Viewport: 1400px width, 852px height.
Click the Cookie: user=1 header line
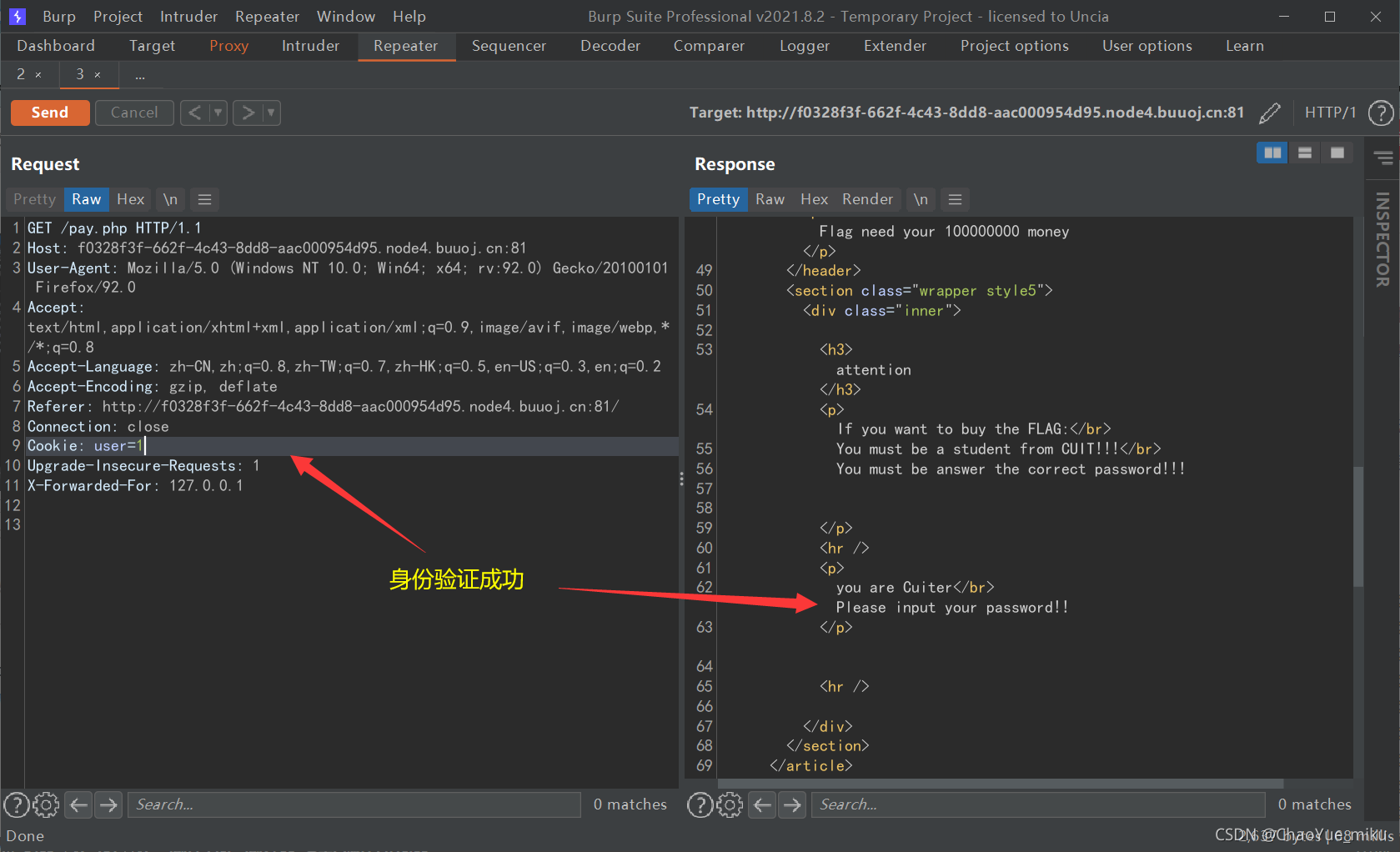352,446
